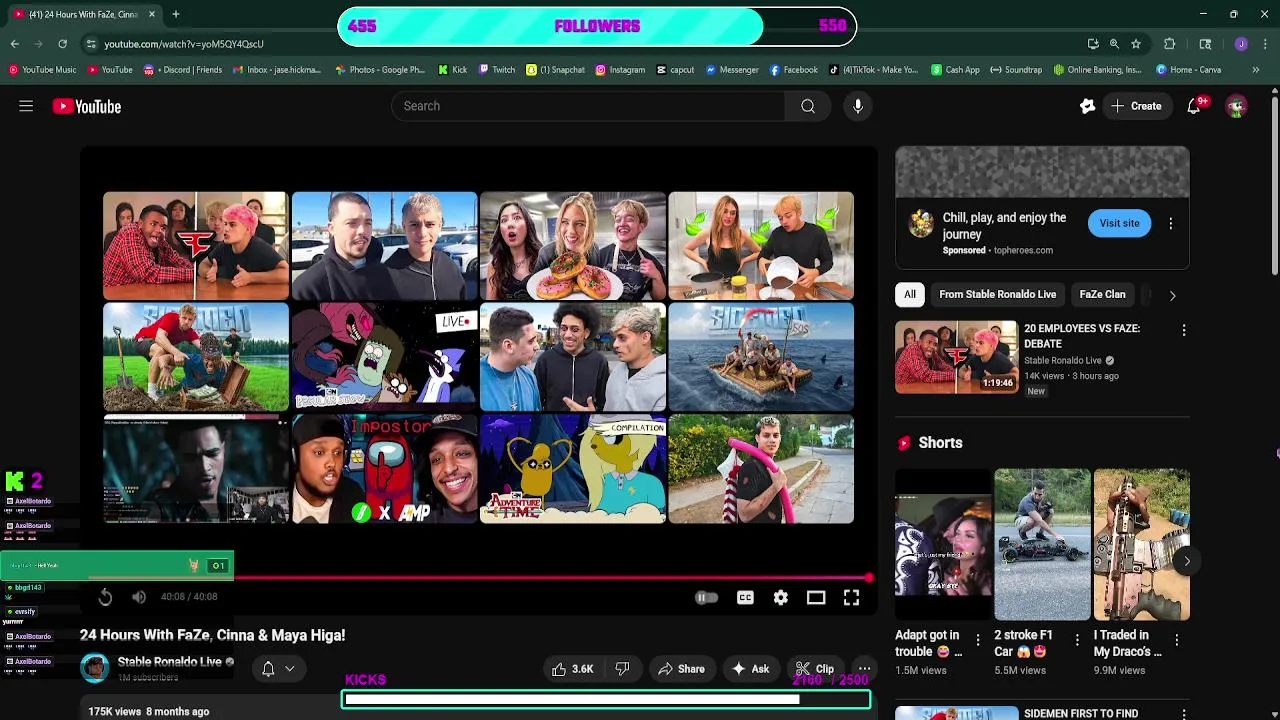This screenshot has width=1280, height=720.
Task: Show more bookmarks with the overflow chevron
Action: (x=1256, y=70)
